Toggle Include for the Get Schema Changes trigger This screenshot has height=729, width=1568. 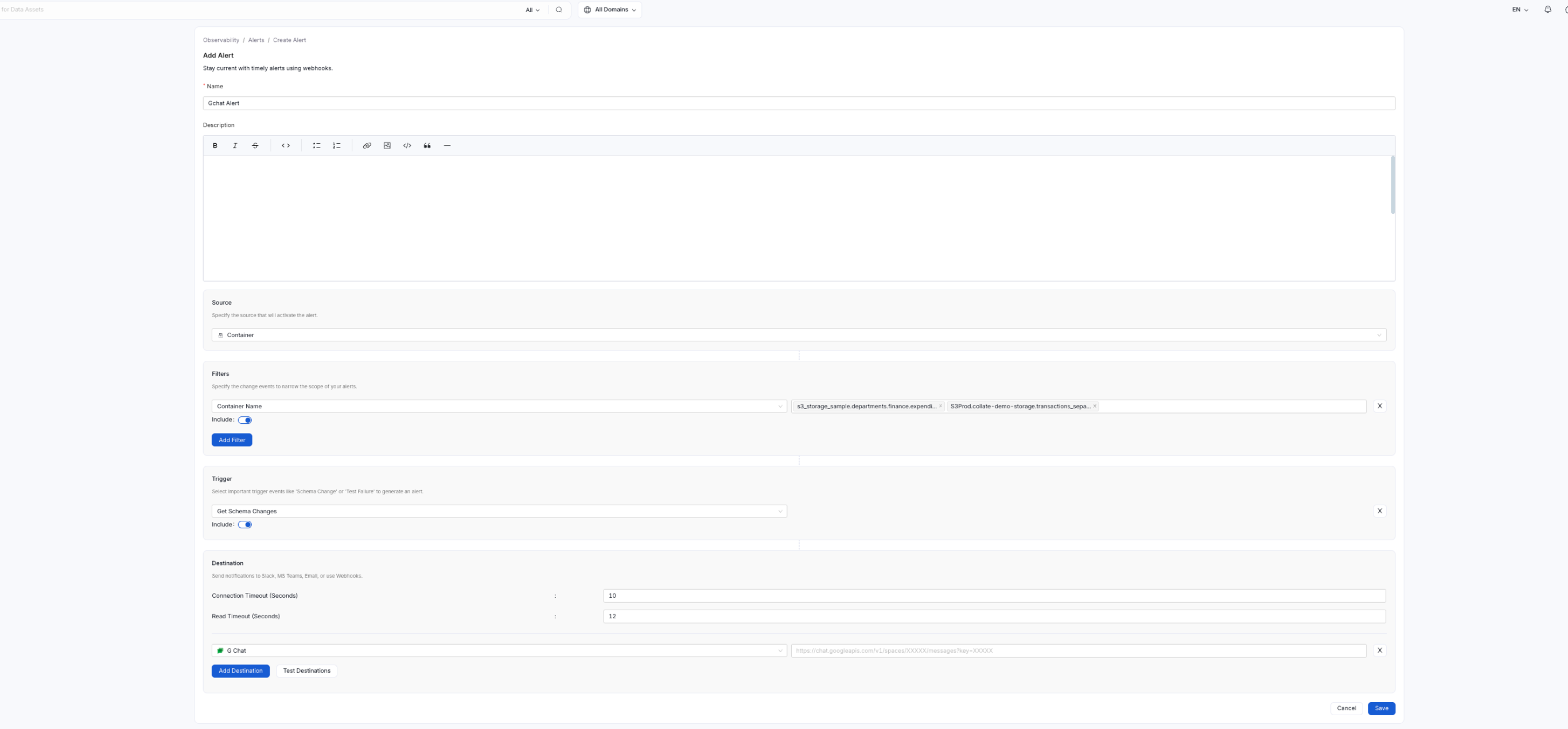(246, 524)
